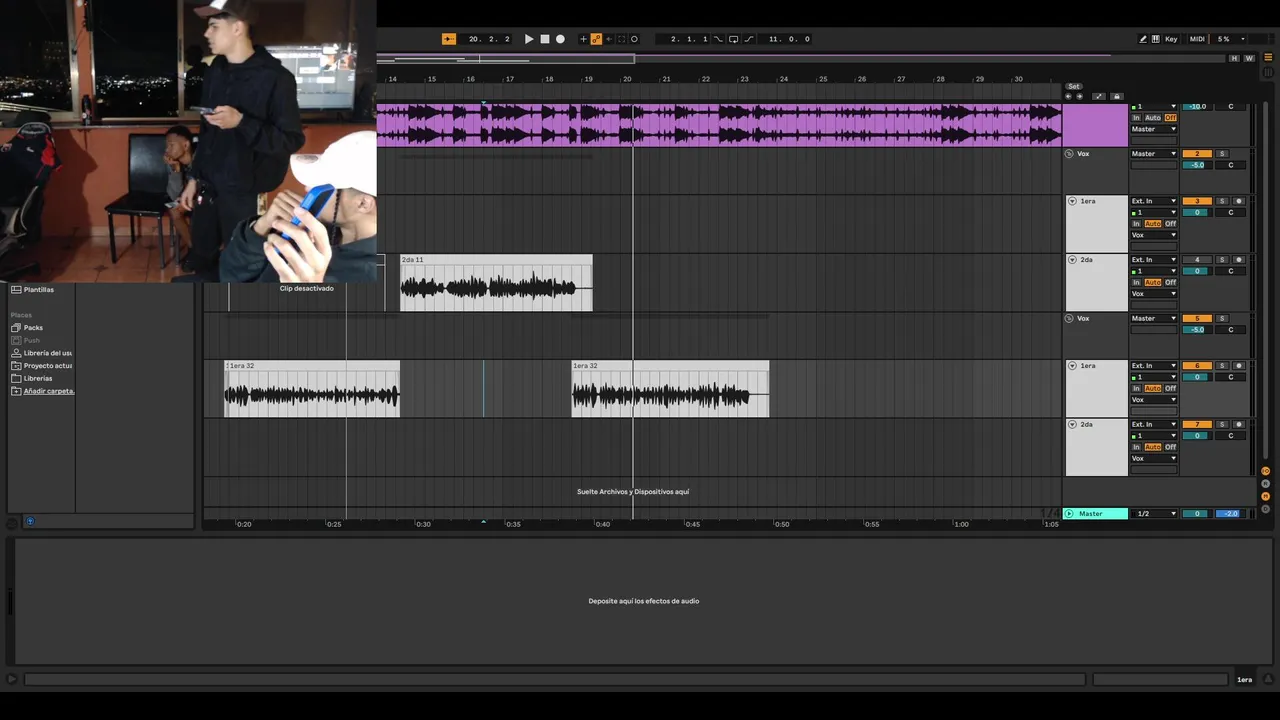Click track 1 volume slider showing -10.0
The image size is (1280, 720).
(1197, 106)
